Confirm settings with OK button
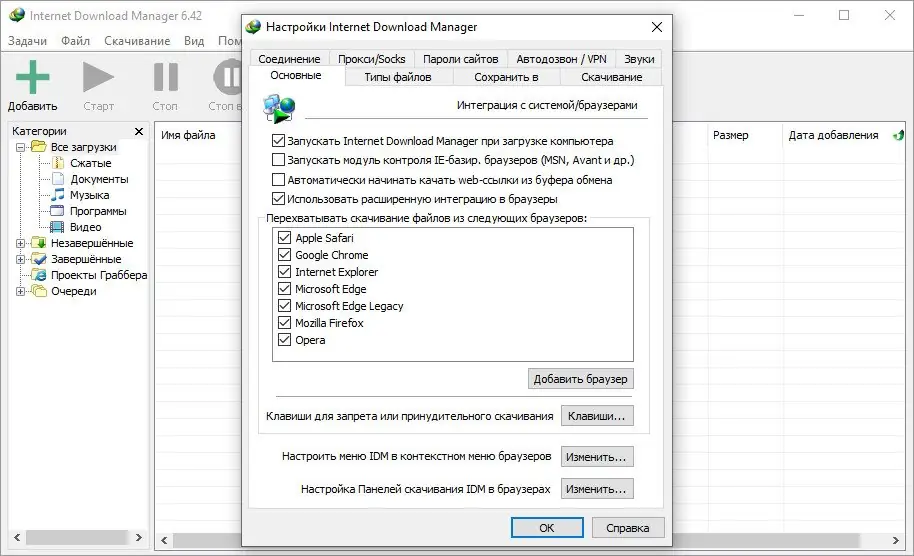Image resolution: width=914 pixels, height=556 pixels. pos(547,527)
